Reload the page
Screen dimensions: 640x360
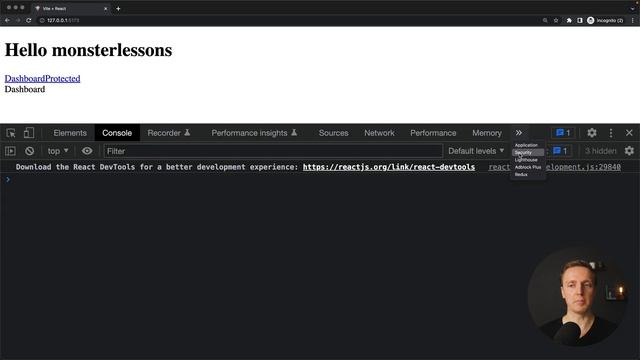tap(29, 20)
